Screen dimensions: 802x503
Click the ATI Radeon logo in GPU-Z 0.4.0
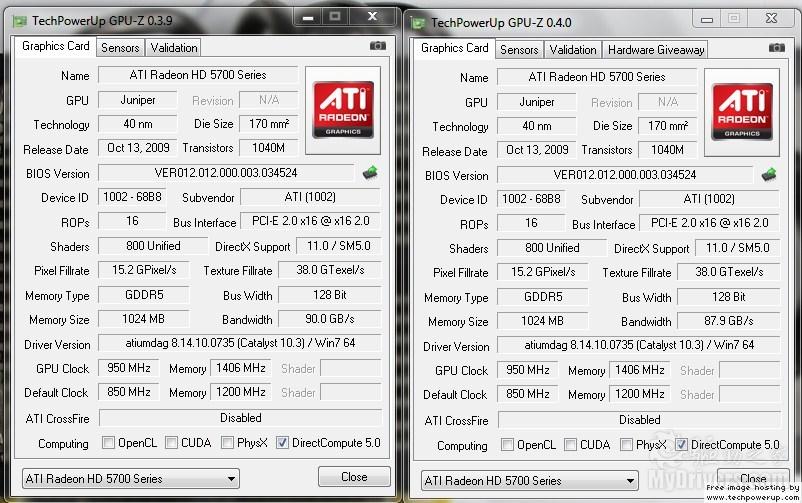pos(742,112)
